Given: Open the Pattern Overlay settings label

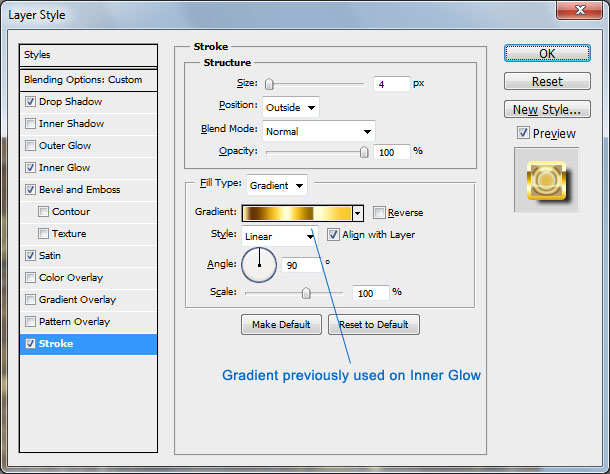Looking at the screenshot, I should tap(75, 321).
